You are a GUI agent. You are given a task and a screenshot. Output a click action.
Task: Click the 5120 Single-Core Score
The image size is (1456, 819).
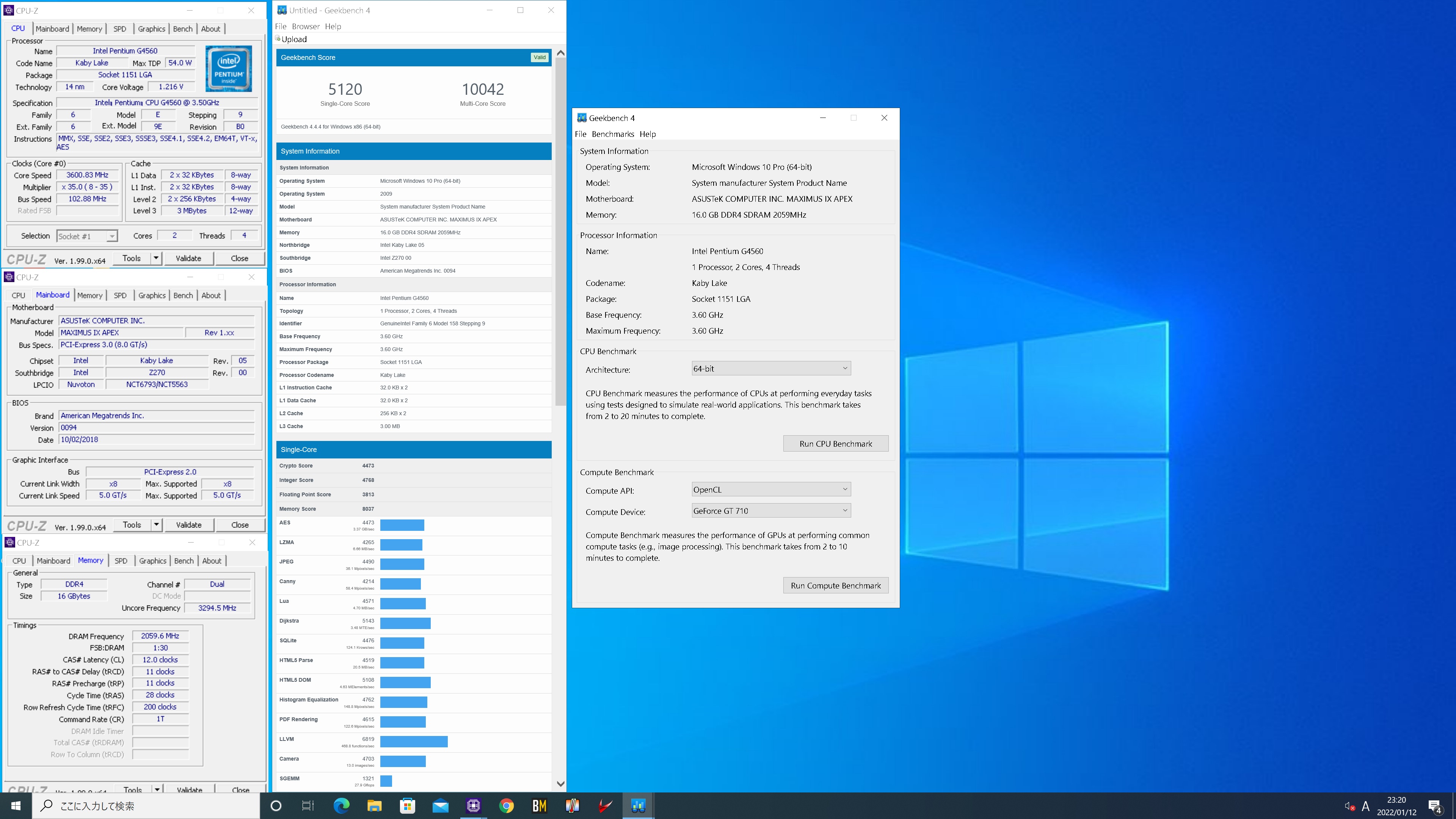[x=345, y=89]
